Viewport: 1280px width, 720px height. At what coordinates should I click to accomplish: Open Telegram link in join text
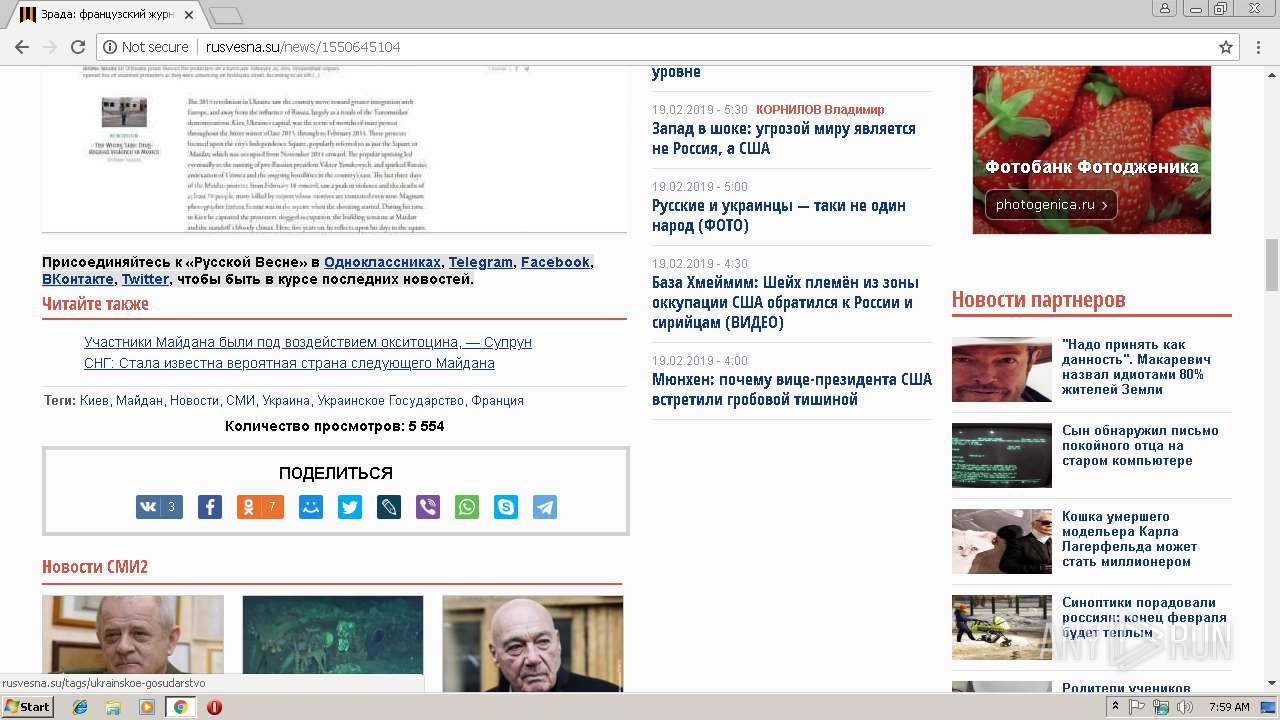pos(481,262)
